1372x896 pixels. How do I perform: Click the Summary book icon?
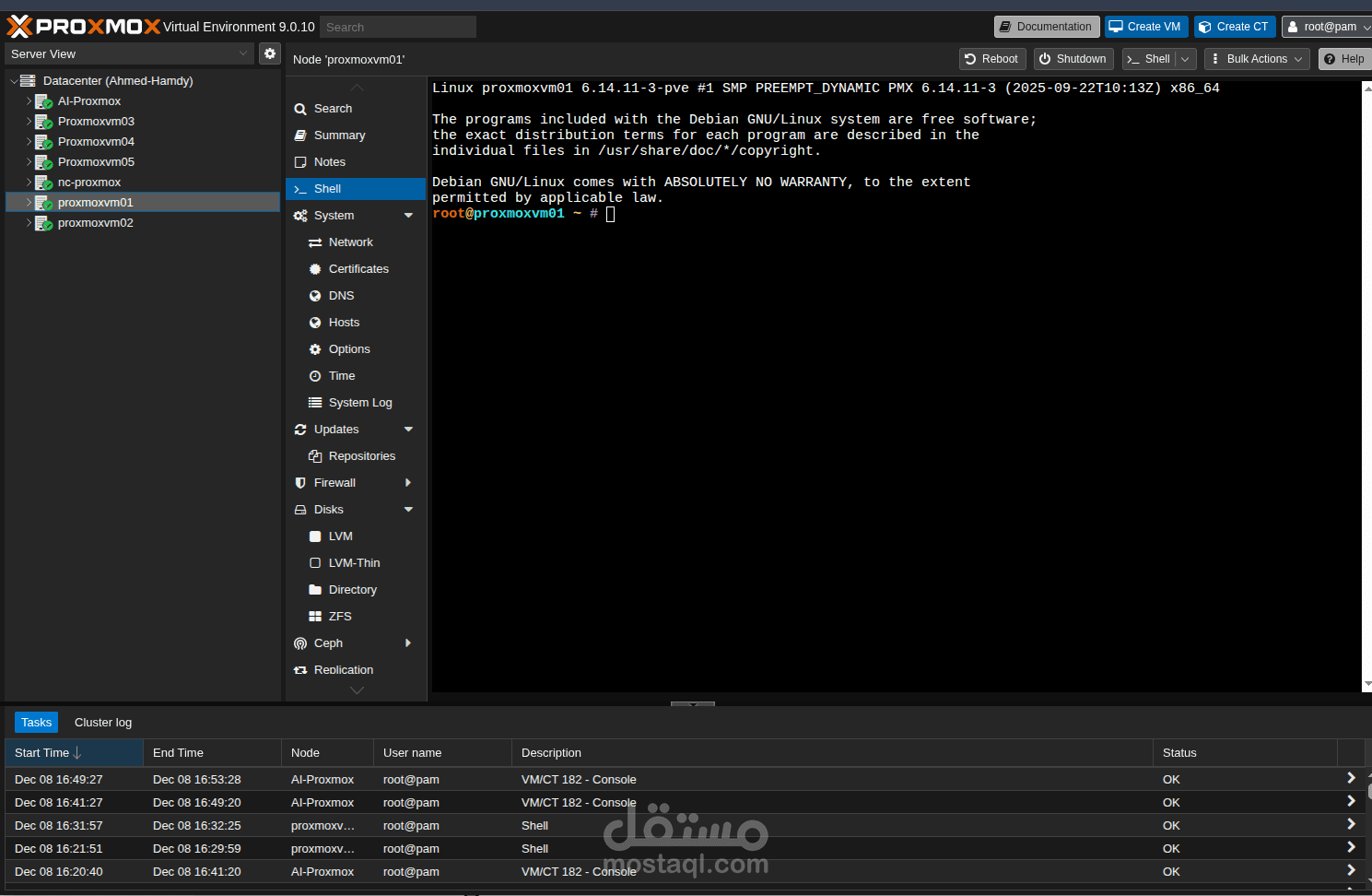tap(300, 136)
